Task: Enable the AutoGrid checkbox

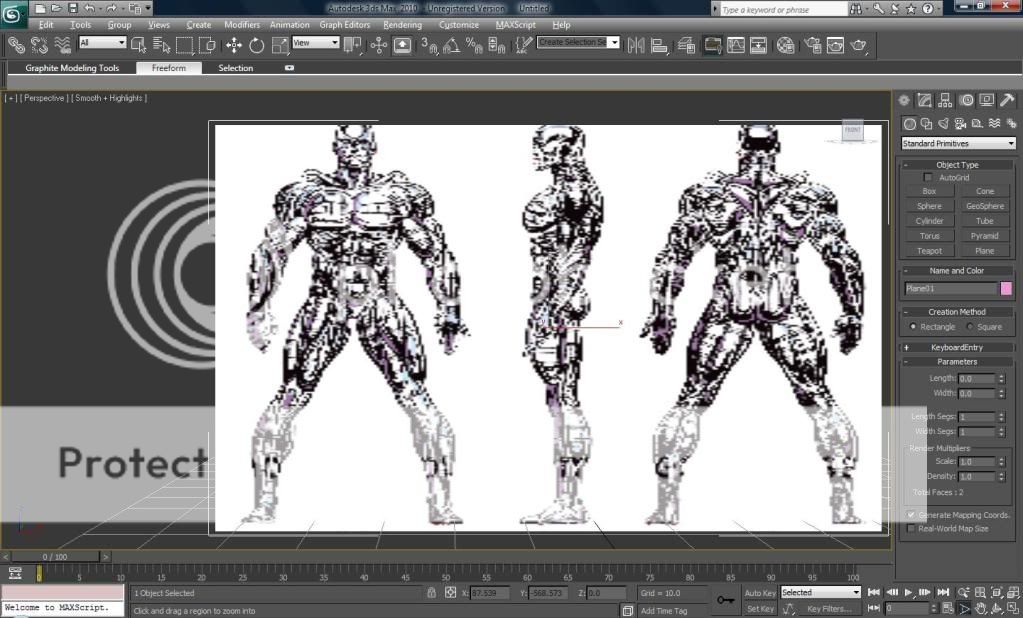Action: click(928, 177)
